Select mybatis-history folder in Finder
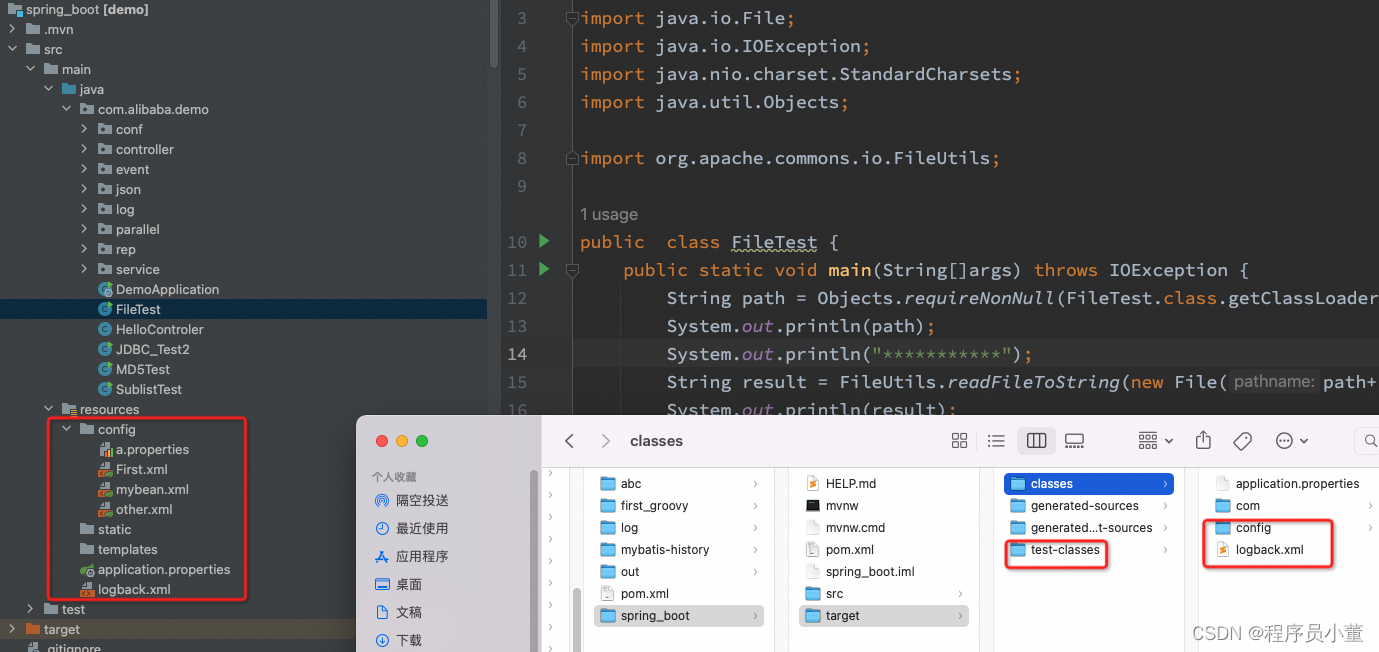1379x652 pixels. click(x=679, y=549)
